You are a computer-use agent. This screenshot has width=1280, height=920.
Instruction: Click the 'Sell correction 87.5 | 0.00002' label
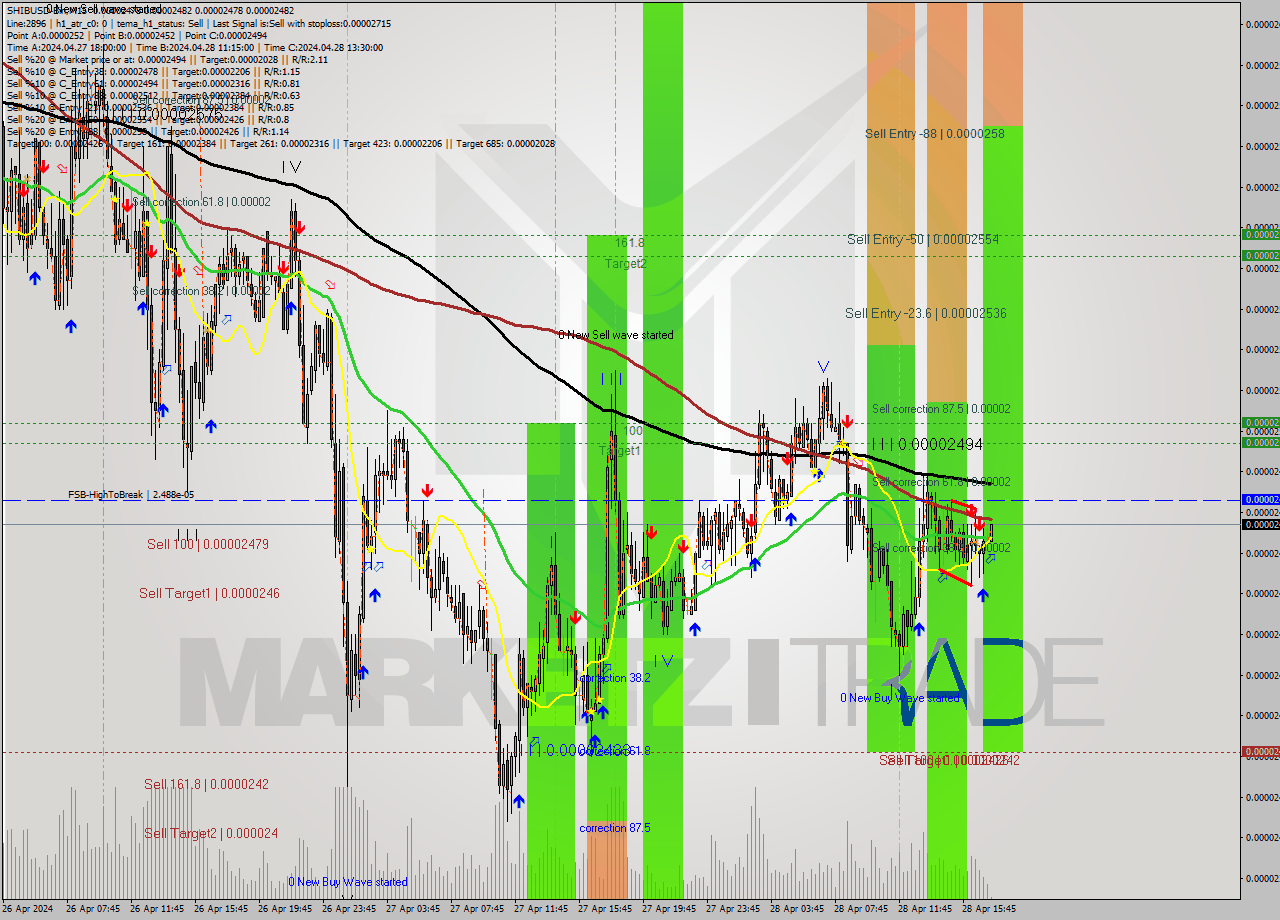click(941, 409)
